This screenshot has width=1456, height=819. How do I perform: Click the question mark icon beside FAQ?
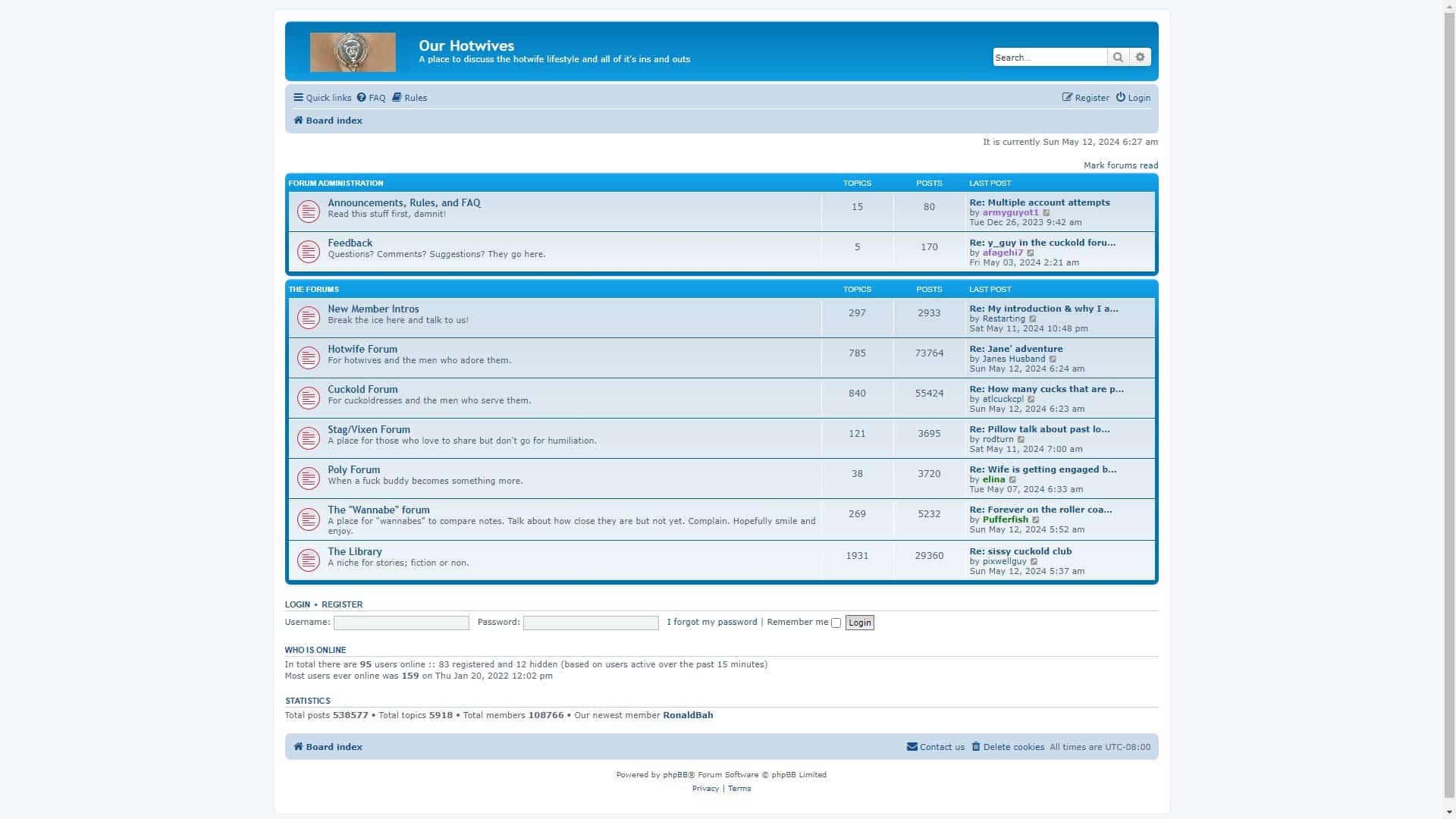(360, 97)
